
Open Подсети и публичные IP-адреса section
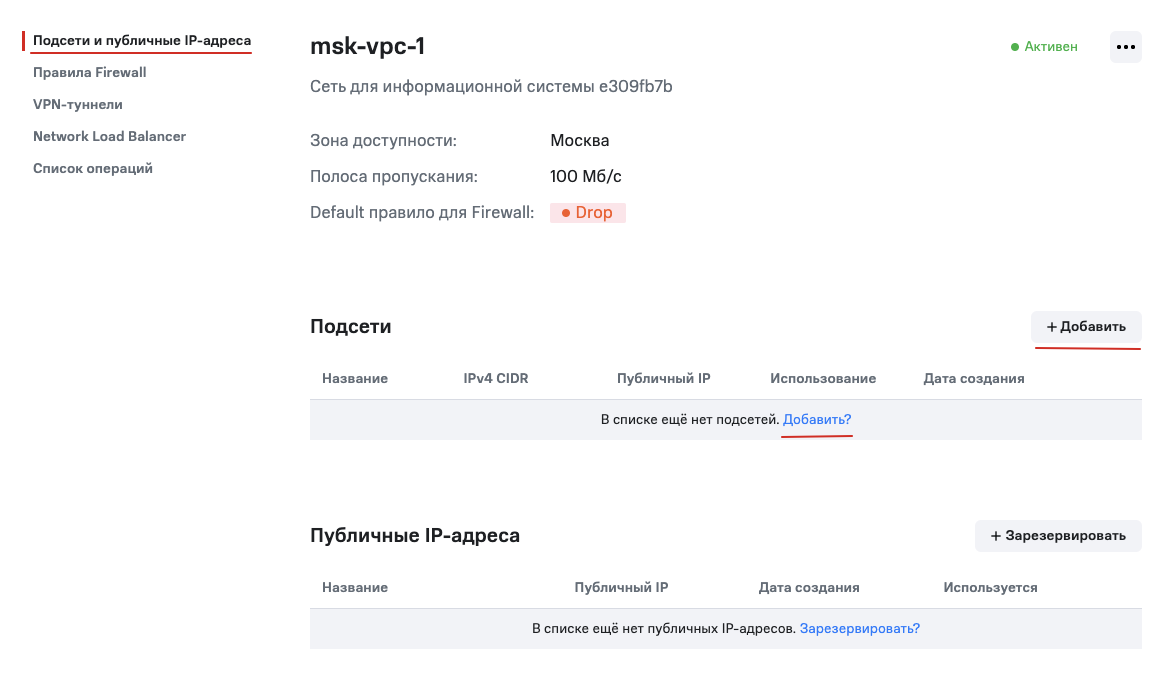click(x=142, y=41)
